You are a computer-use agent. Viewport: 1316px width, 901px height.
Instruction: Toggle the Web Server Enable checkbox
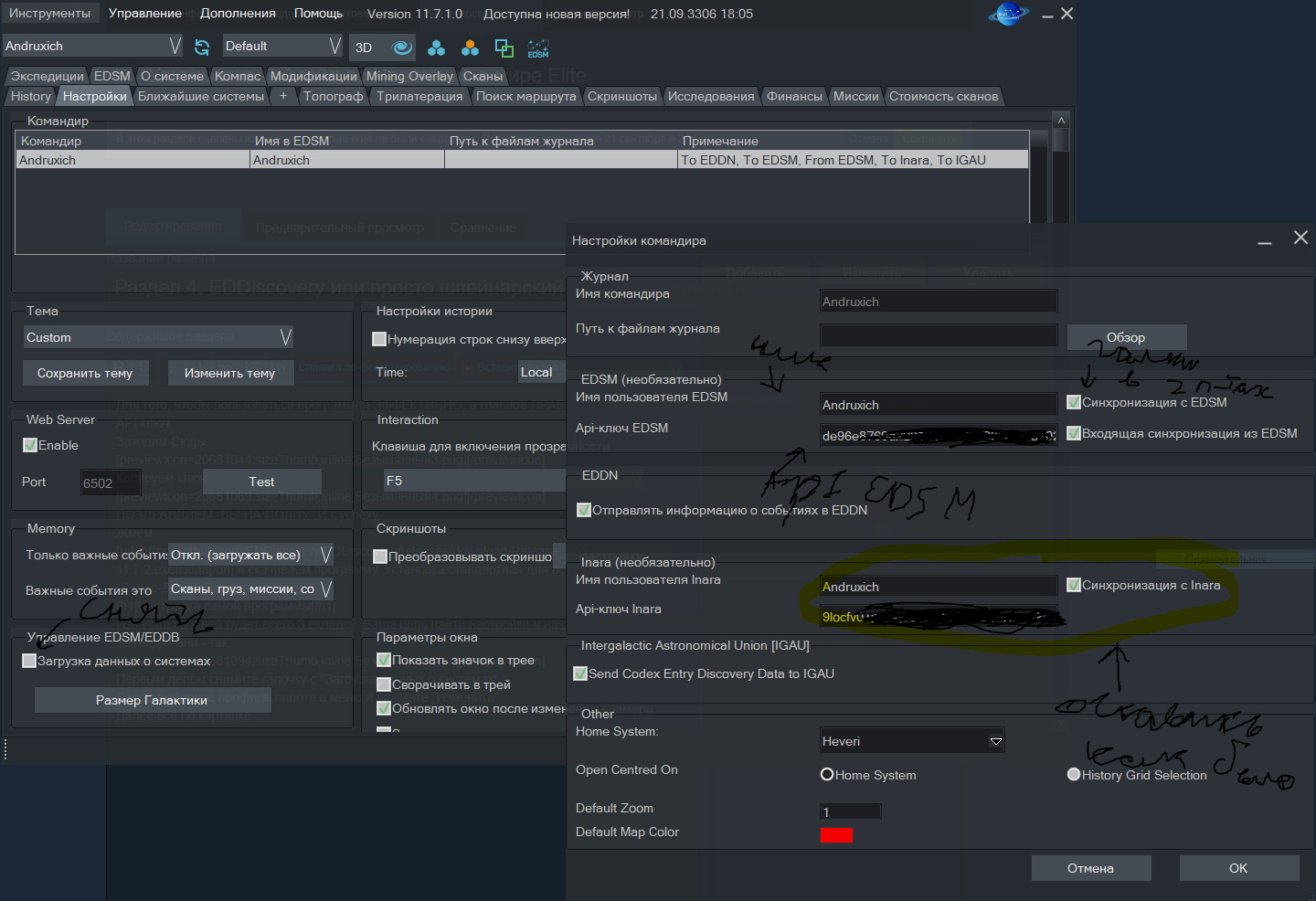[x=30, y=445]
